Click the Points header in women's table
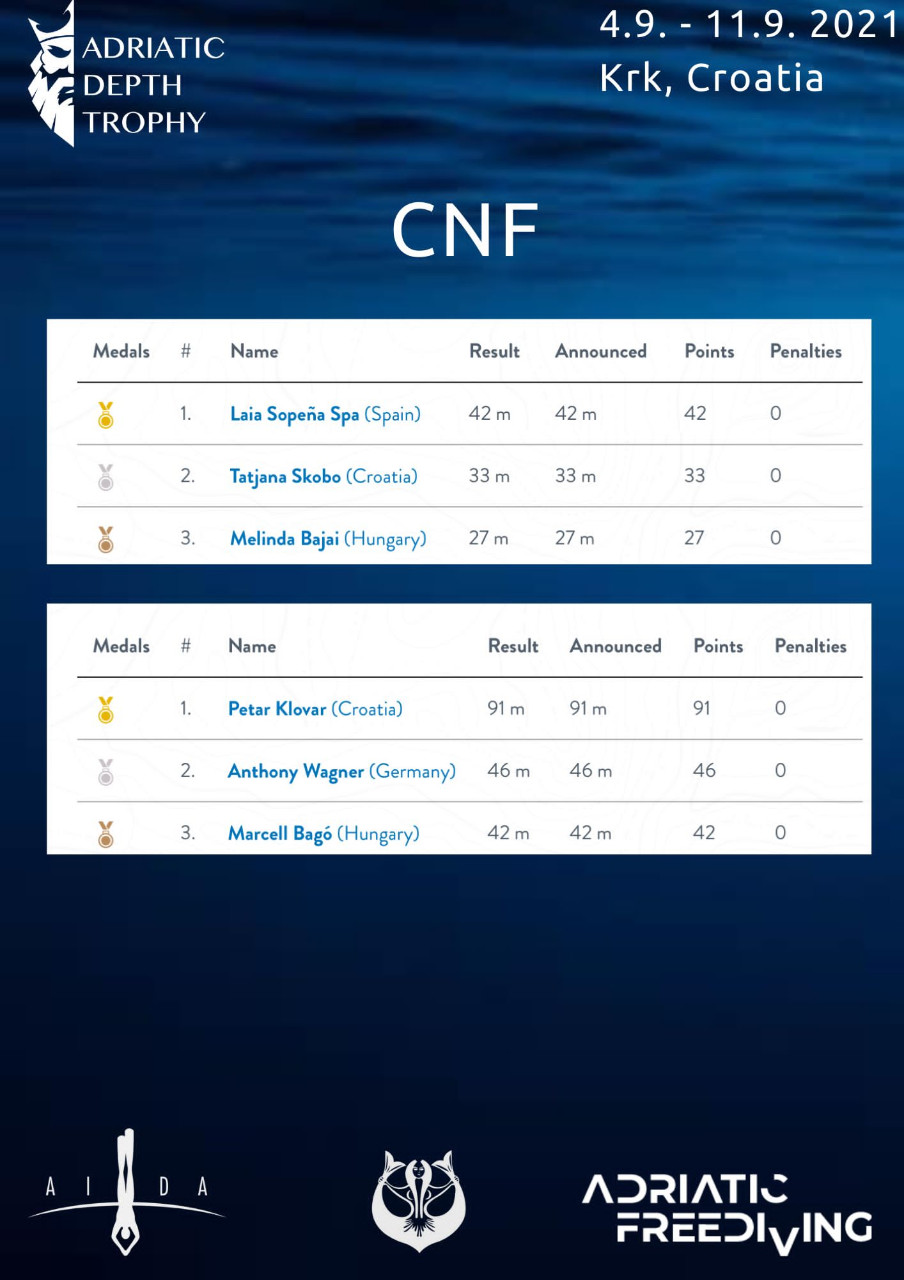The height and width of the screenshot is (1280, 904). 709,351
